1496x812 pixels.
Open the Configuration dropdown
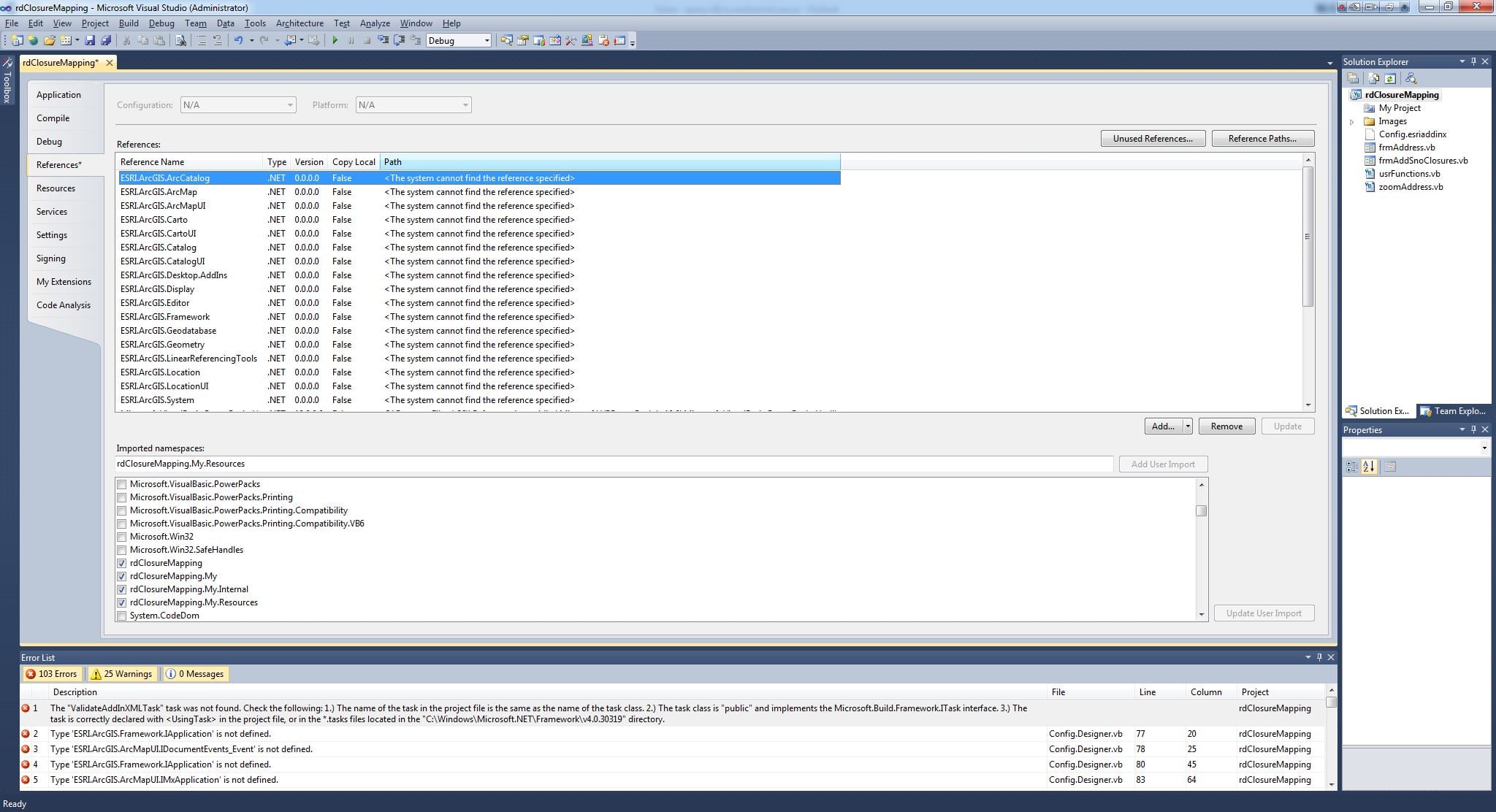pos(238,105)
